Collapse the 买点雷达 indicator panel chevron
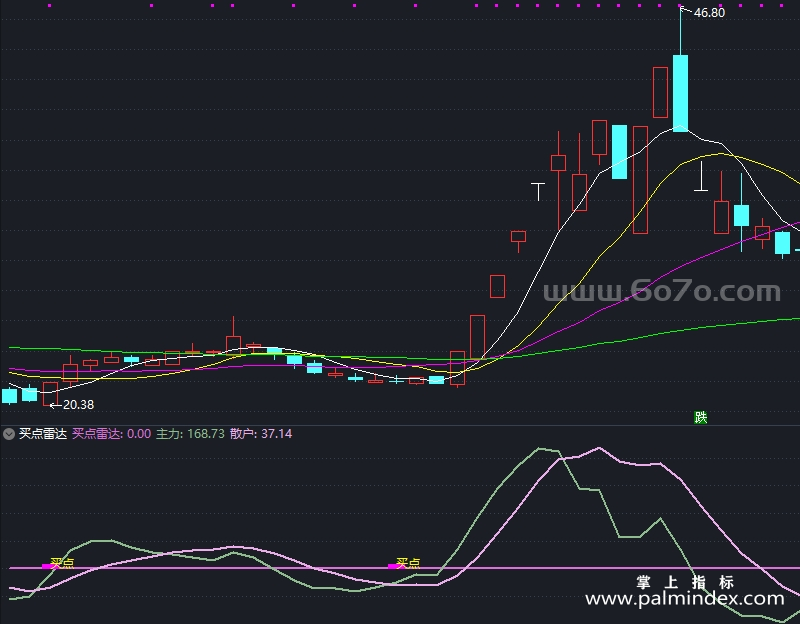 (9, 434)
